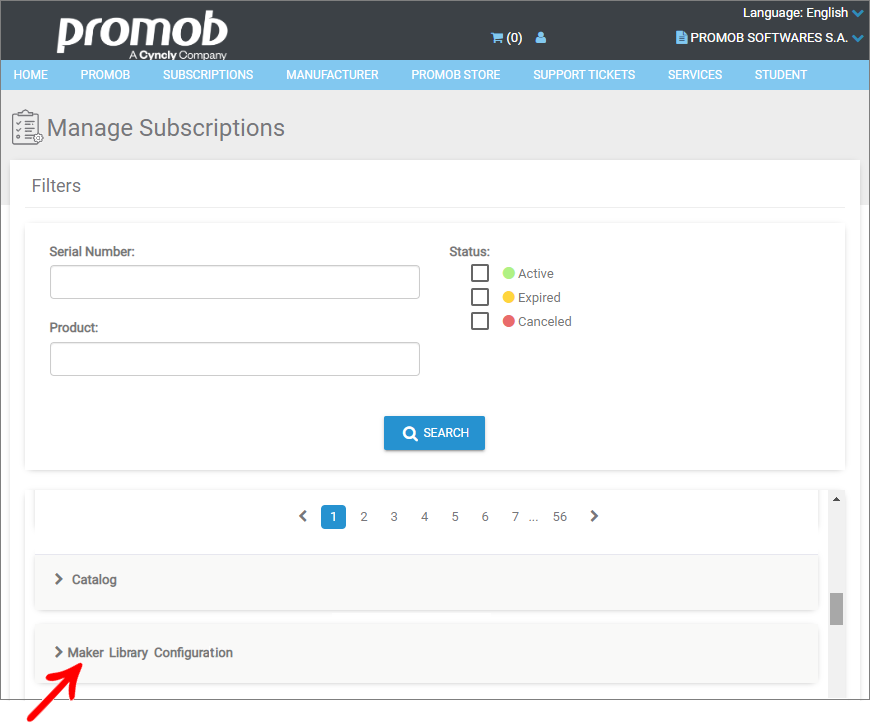Go to the SUBSCRIPTIONS menu
This screenshot has width=881, height=727.
[208, 75]
